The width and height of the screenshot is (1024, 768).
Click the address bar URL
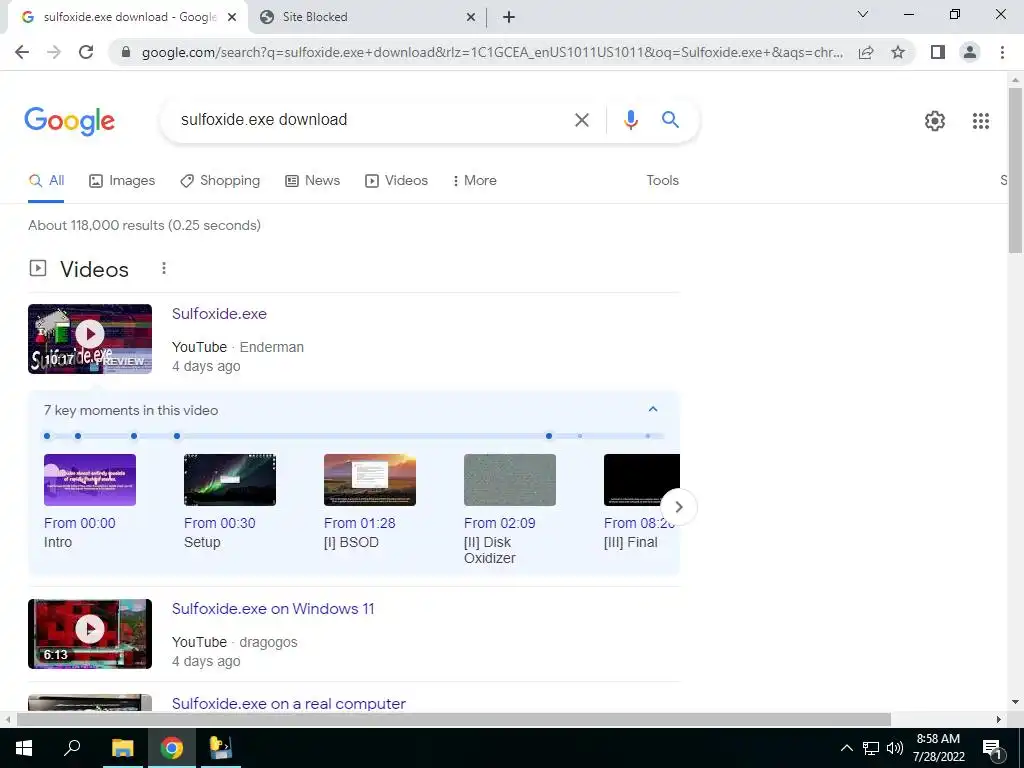click(x=492, y=52)
